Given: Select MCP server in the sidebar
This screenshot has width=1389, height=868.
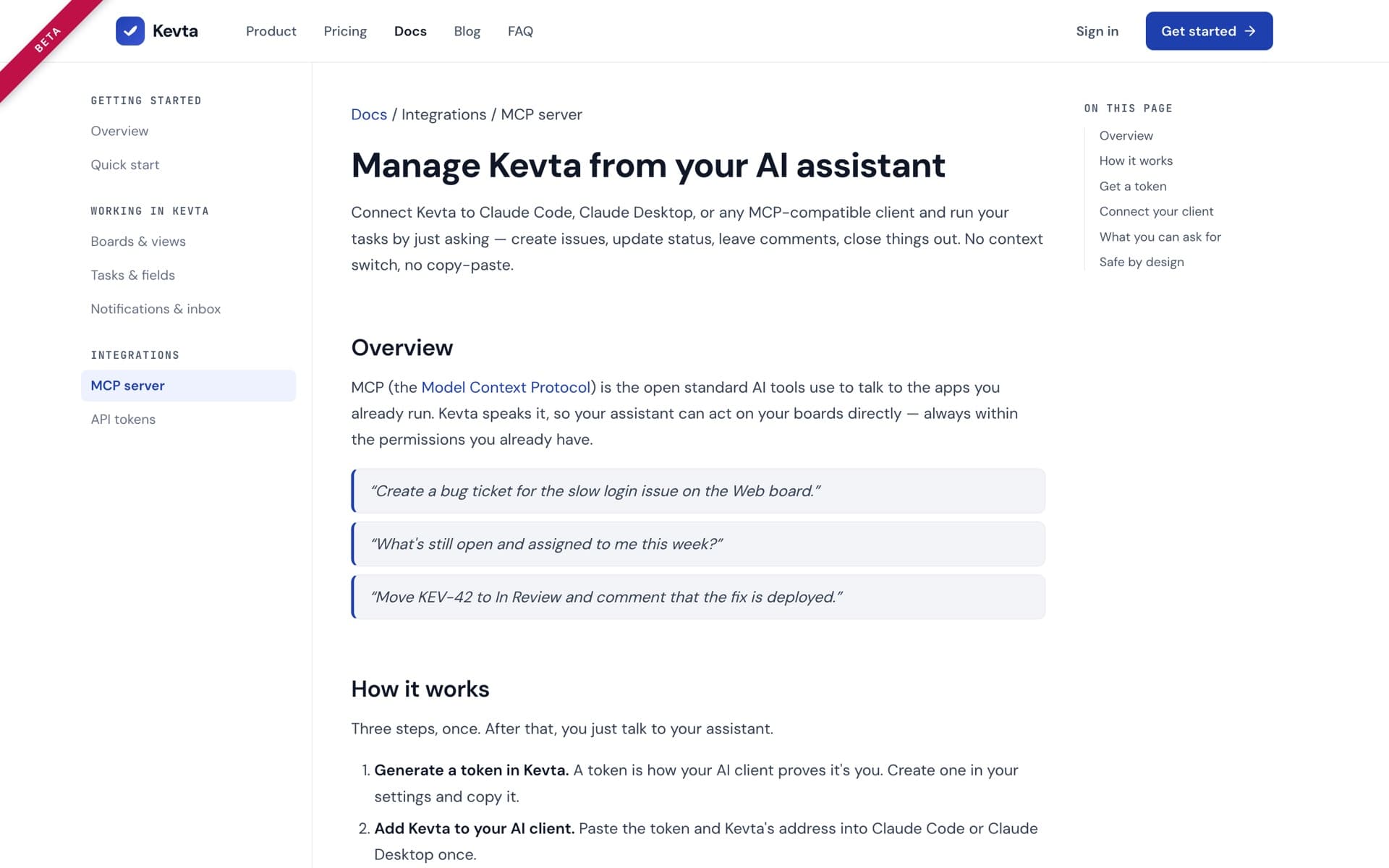Looking at the screenshot, I should coord(188,386).
